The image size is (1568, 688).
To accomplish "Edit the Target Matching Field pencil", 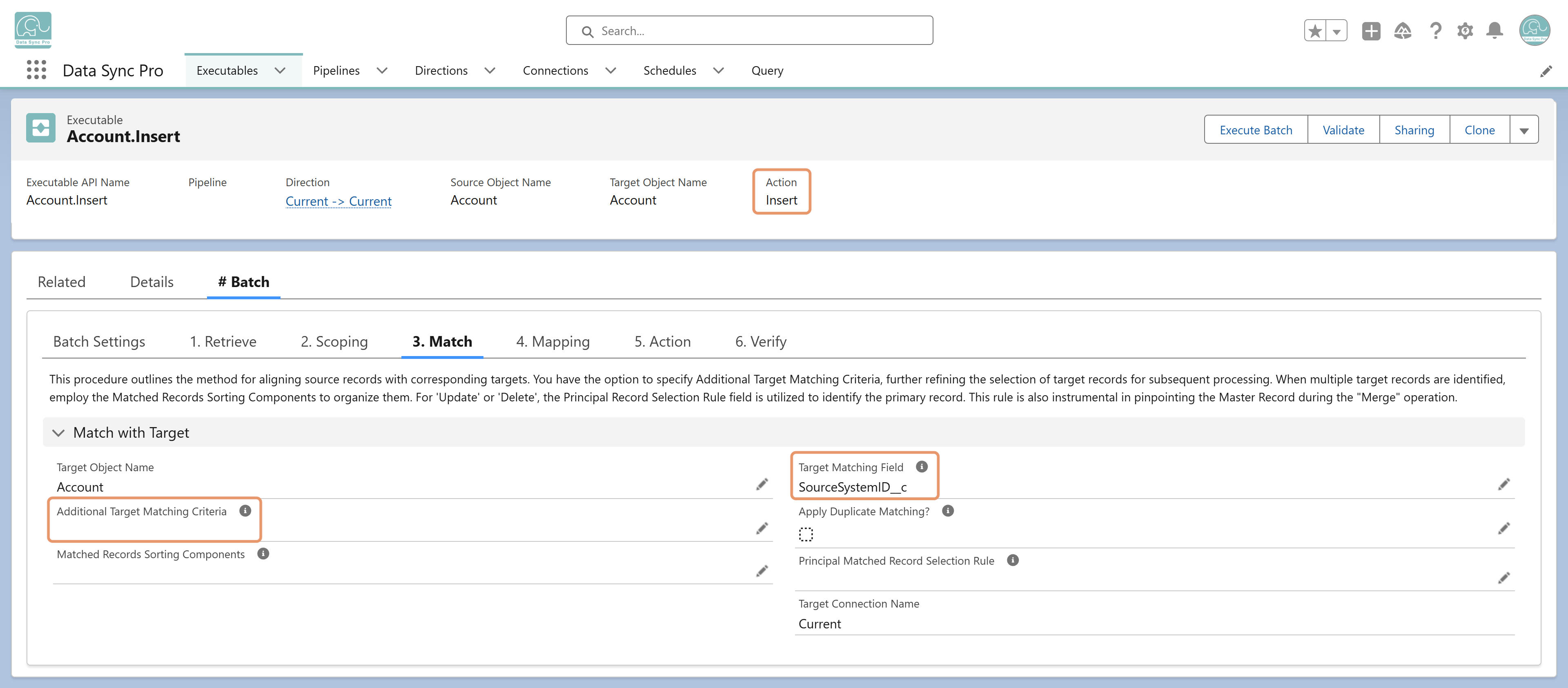I will [x=1503, y=484].
